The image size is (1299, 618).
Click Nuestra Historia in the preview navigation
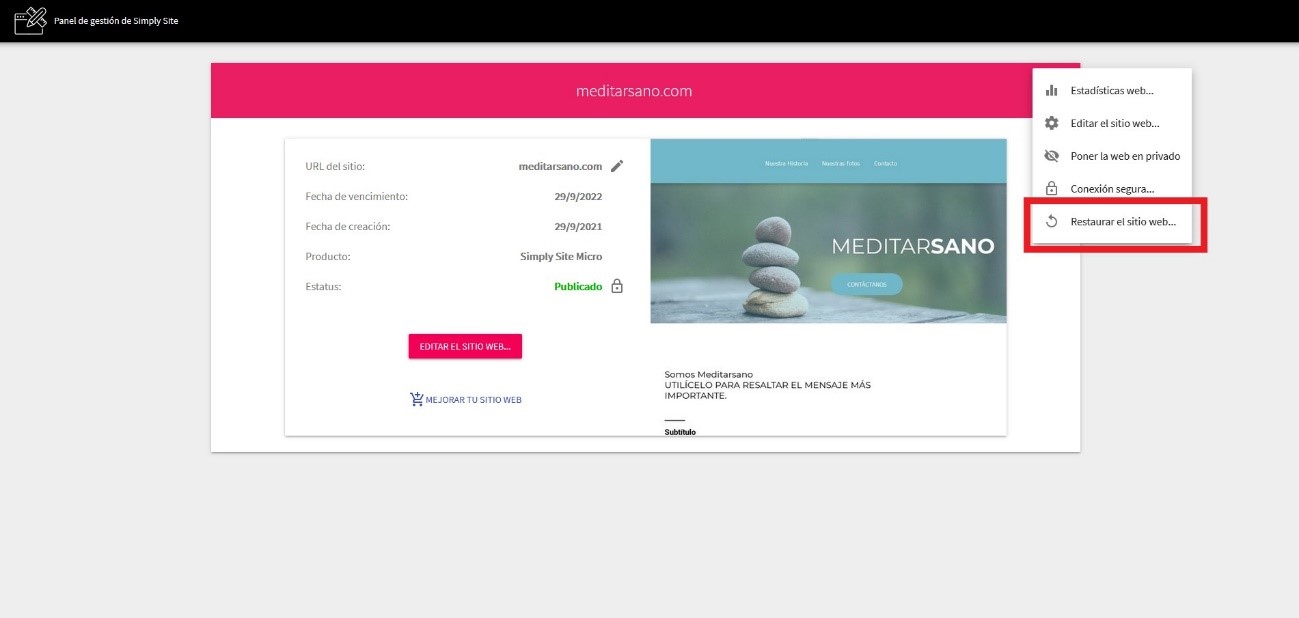(786, 163)
